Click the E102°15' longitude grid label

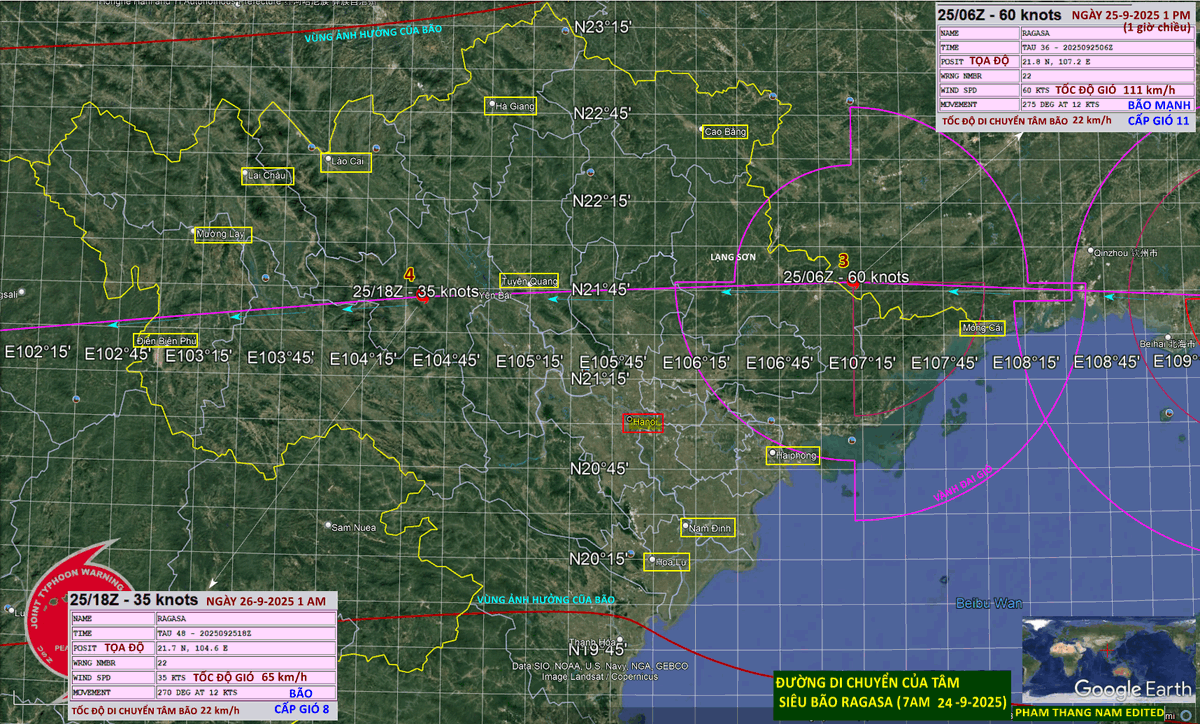[38, 353]
